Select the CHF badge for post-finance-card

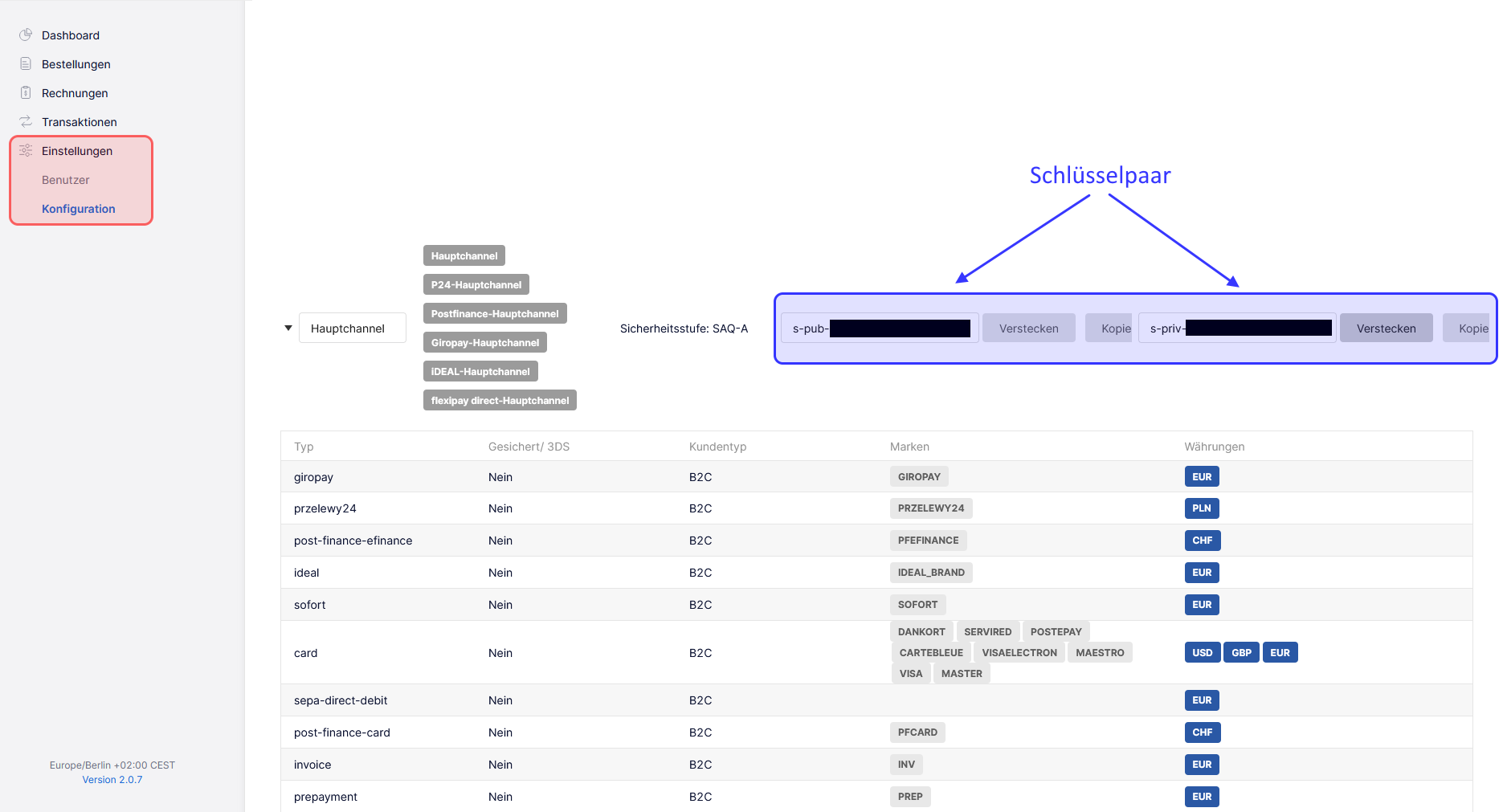(1202, 732)
